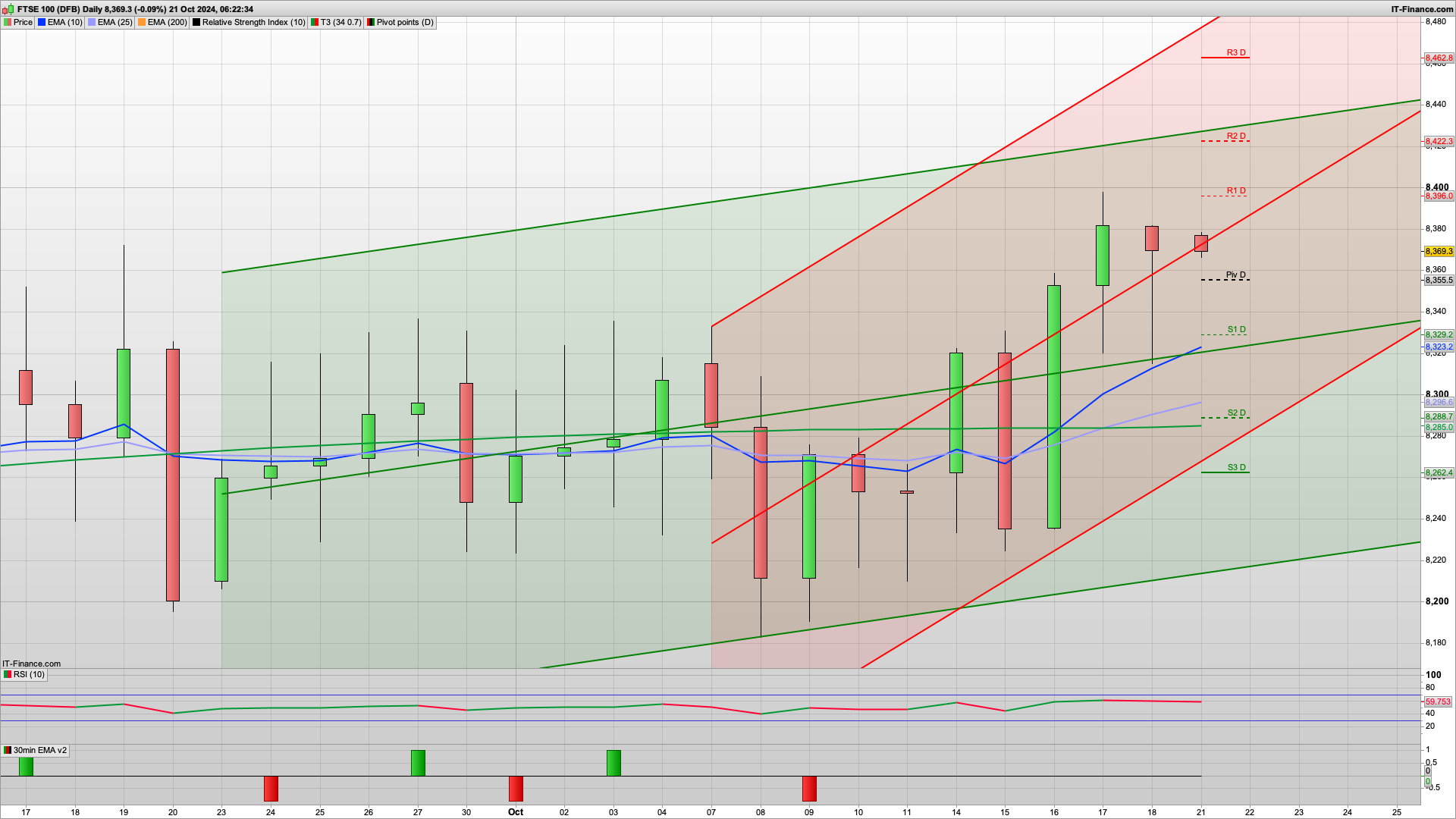Click the 07 date label on time axis
Viewport: 1456px width, 819px height.
point(711,812)
